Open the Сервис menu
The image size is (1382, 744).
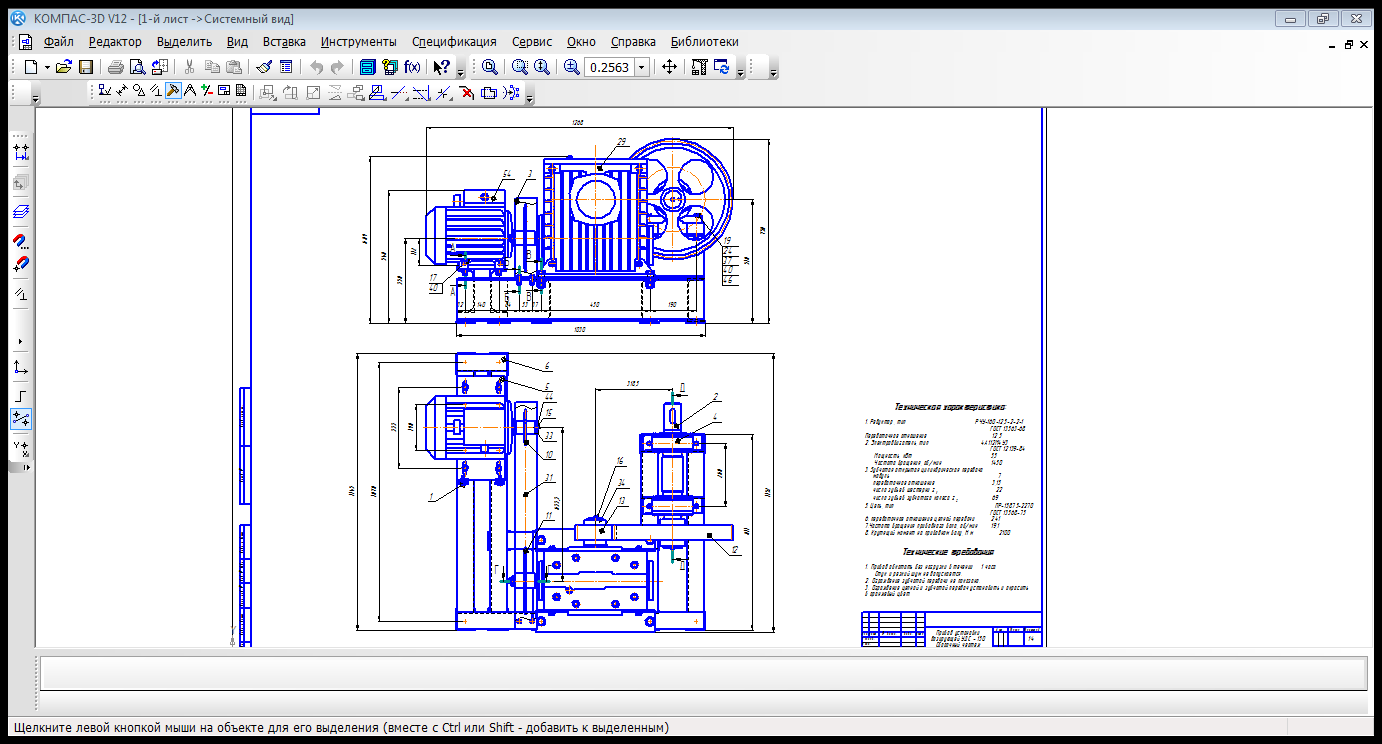(532, 42)
